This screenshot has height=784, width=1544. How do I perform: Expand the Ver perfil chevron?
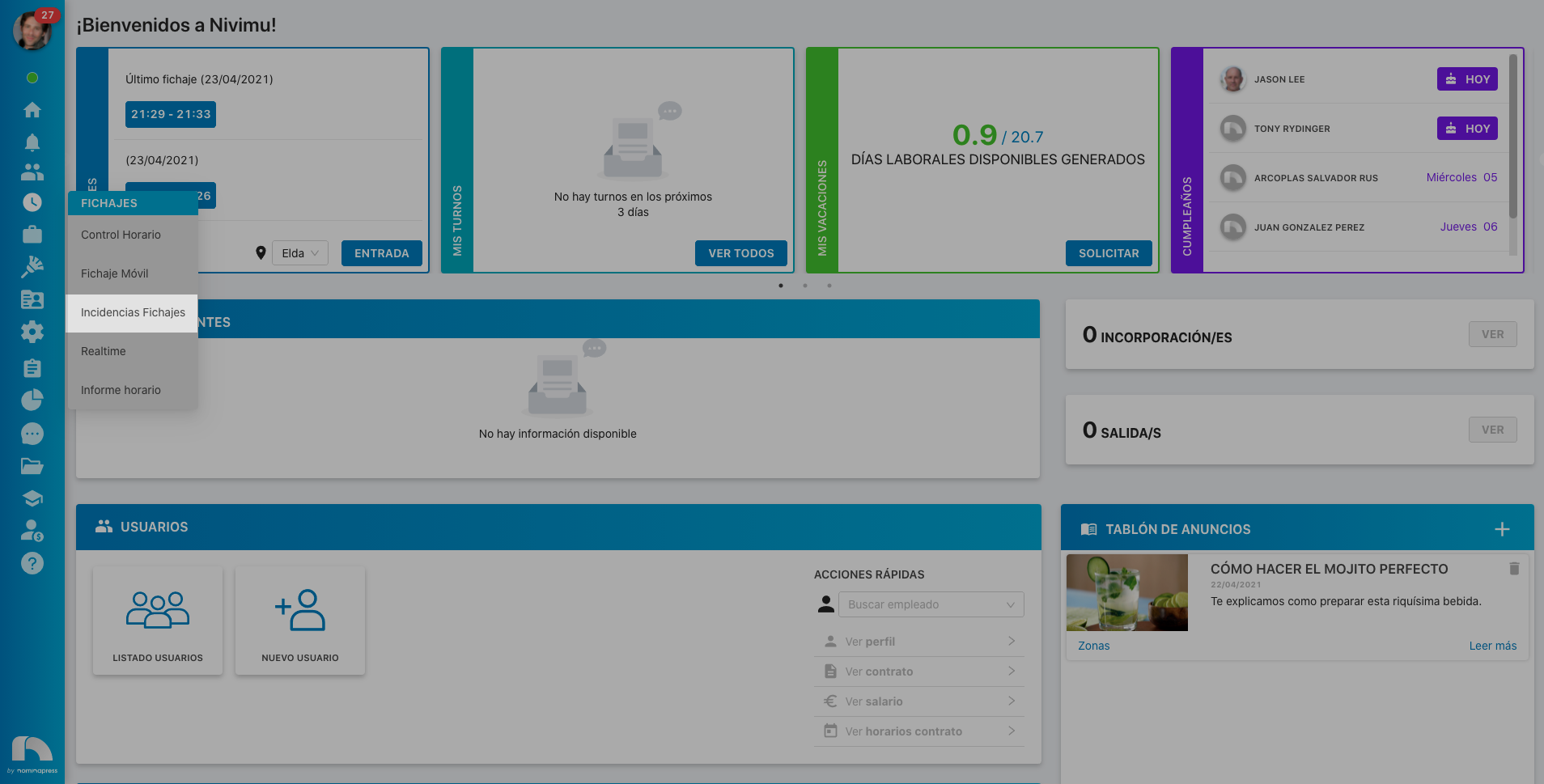(1012, 641)
